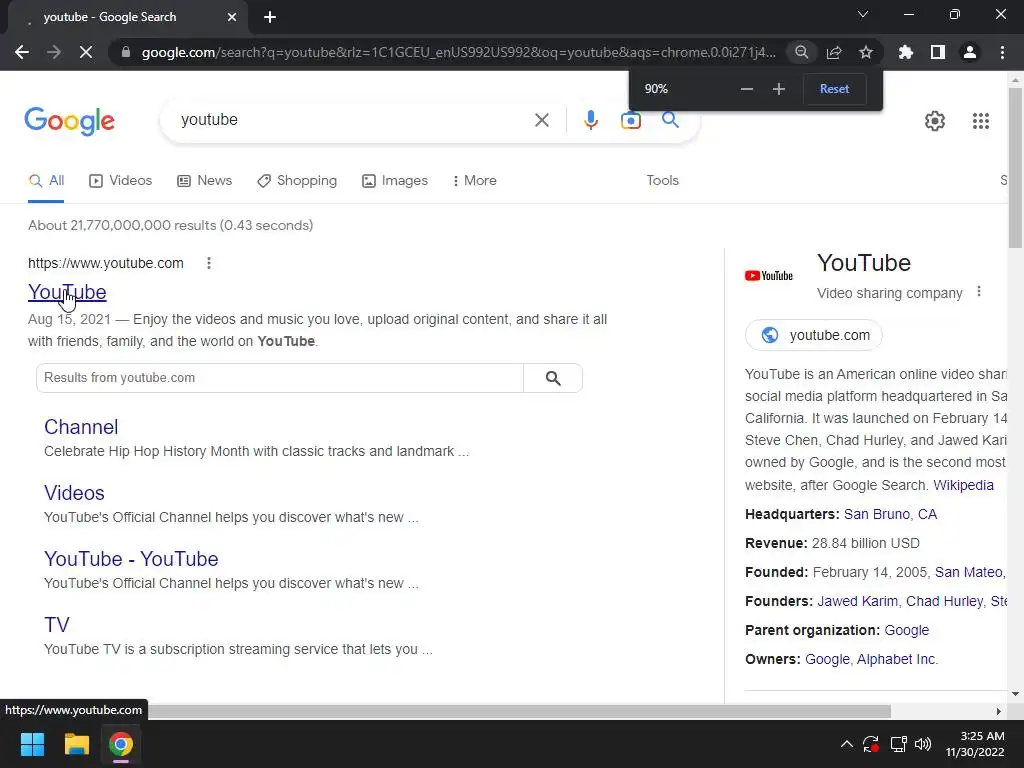Click the share page icon
This screenshot has height=768, width=1024.
point(834,52)
